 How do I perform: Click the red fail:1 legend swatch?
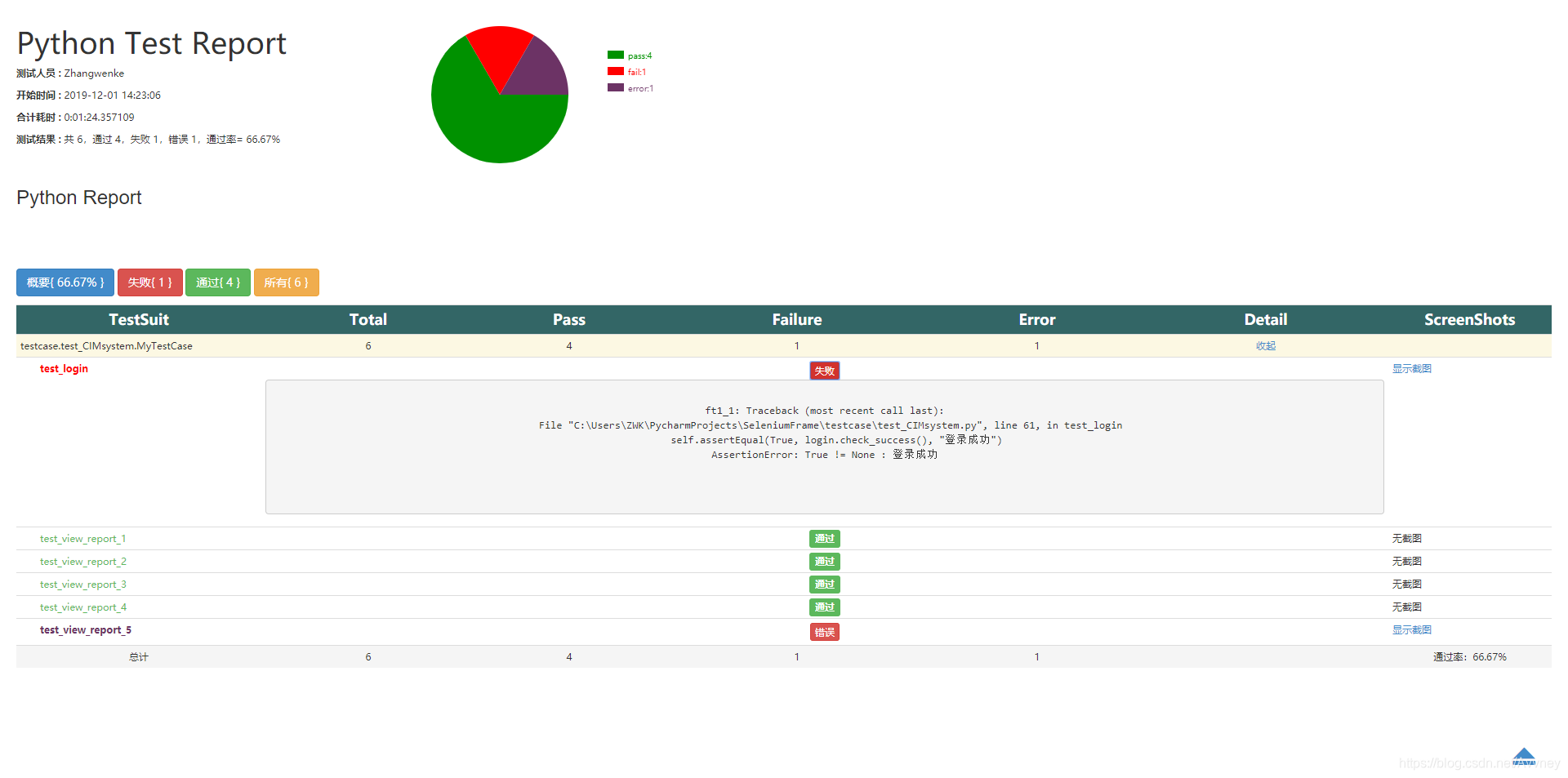coord(616,71)
